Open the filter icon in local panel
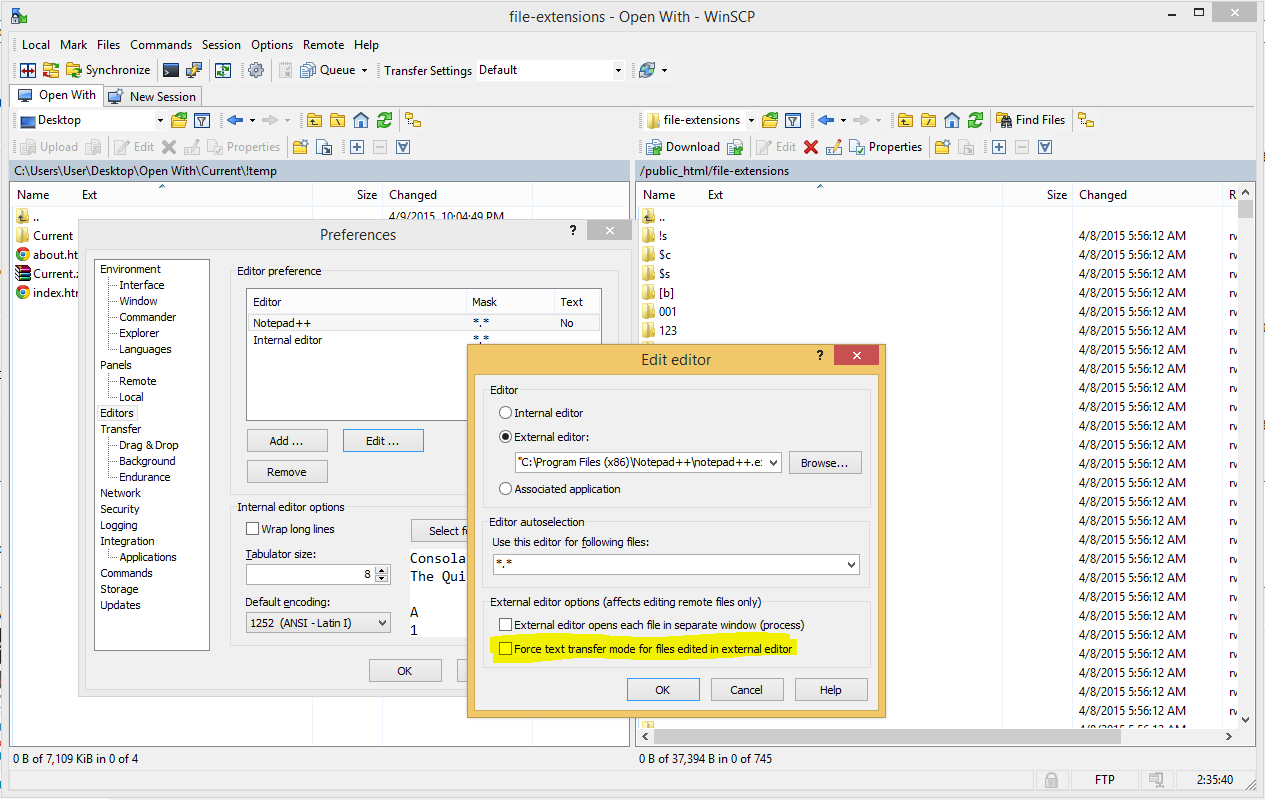Image resolution: width=1265 pixels, height=800 pixels. (202, 120)
